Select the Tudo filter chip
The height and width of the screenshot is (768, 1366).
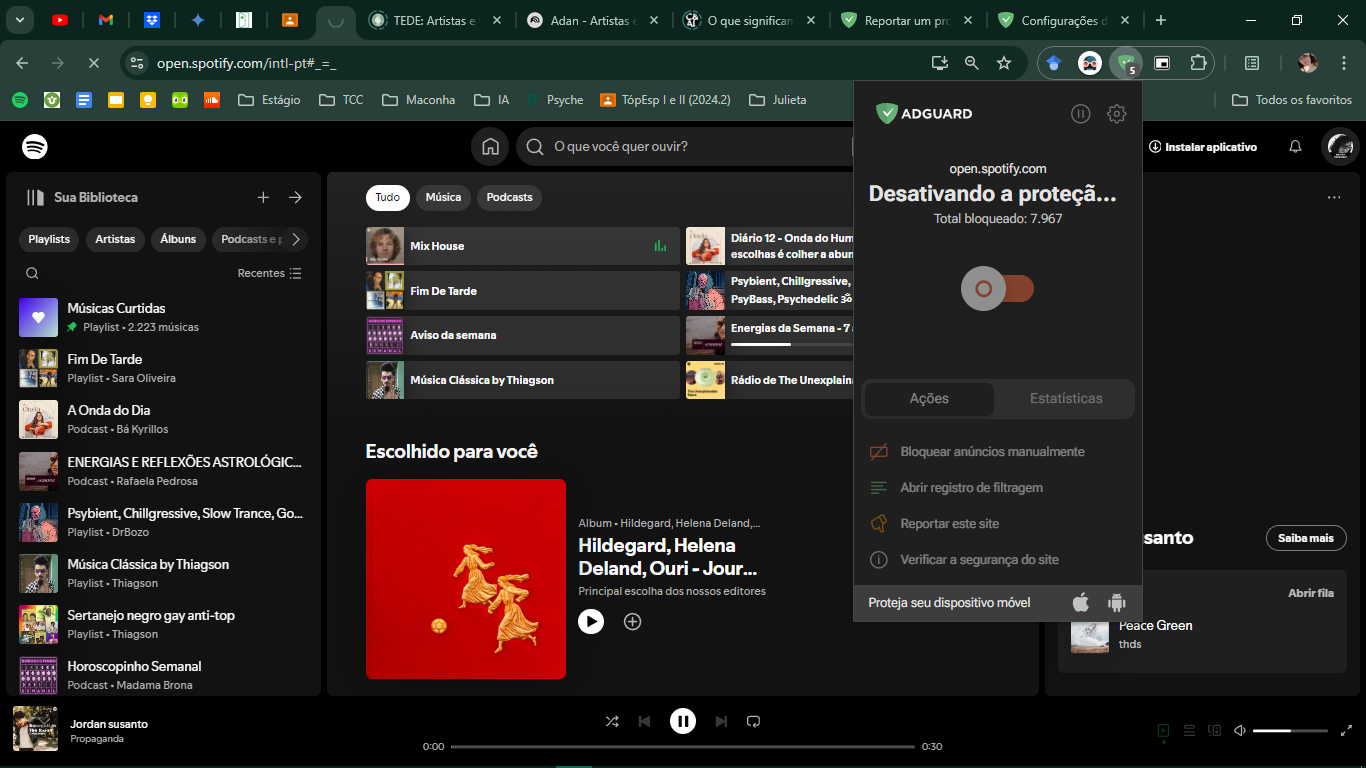coord(387,197)
